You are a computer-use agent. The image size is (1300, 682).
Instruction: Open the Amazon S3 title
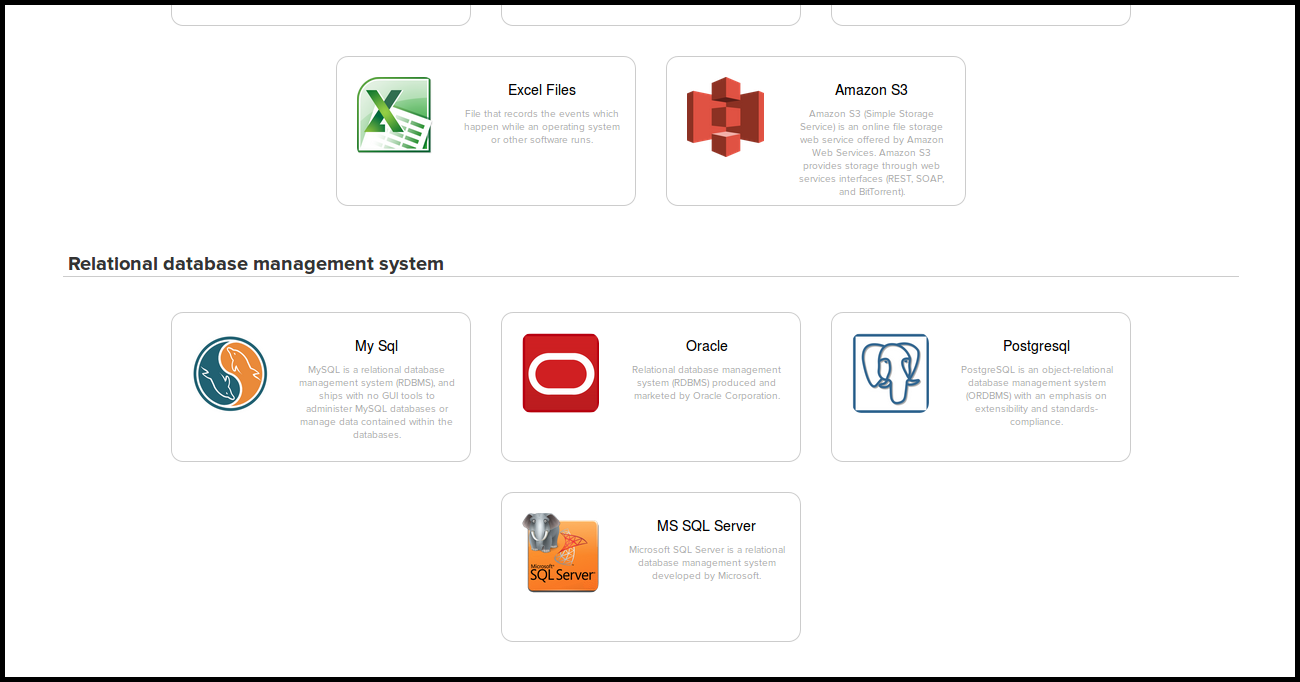pos(872,90)
